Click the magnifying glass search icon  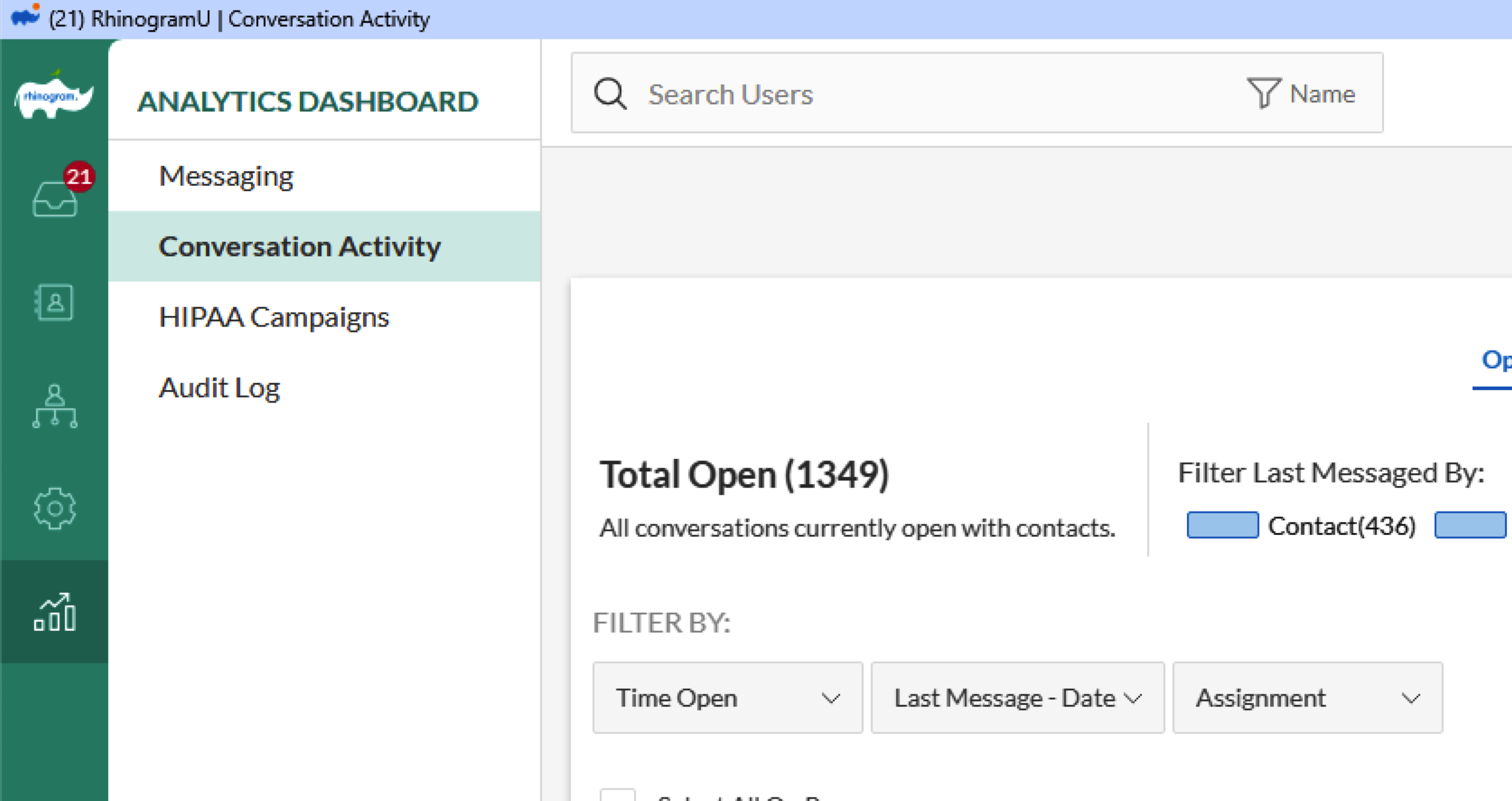point(610,93)
